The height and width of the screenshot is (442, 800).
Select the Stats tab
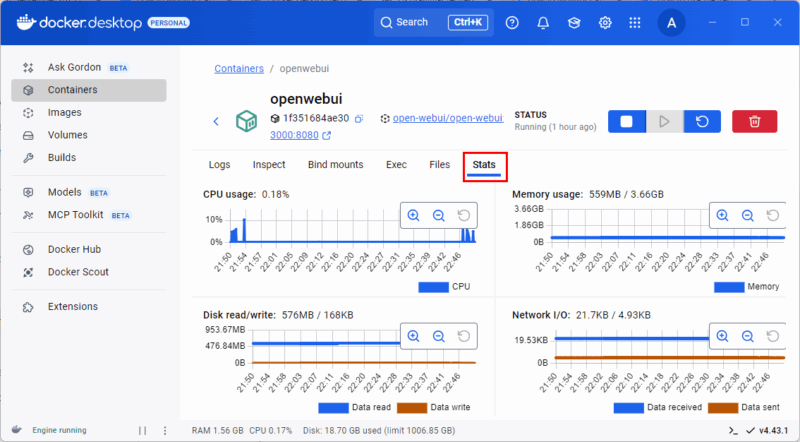(x=484, y=165)
